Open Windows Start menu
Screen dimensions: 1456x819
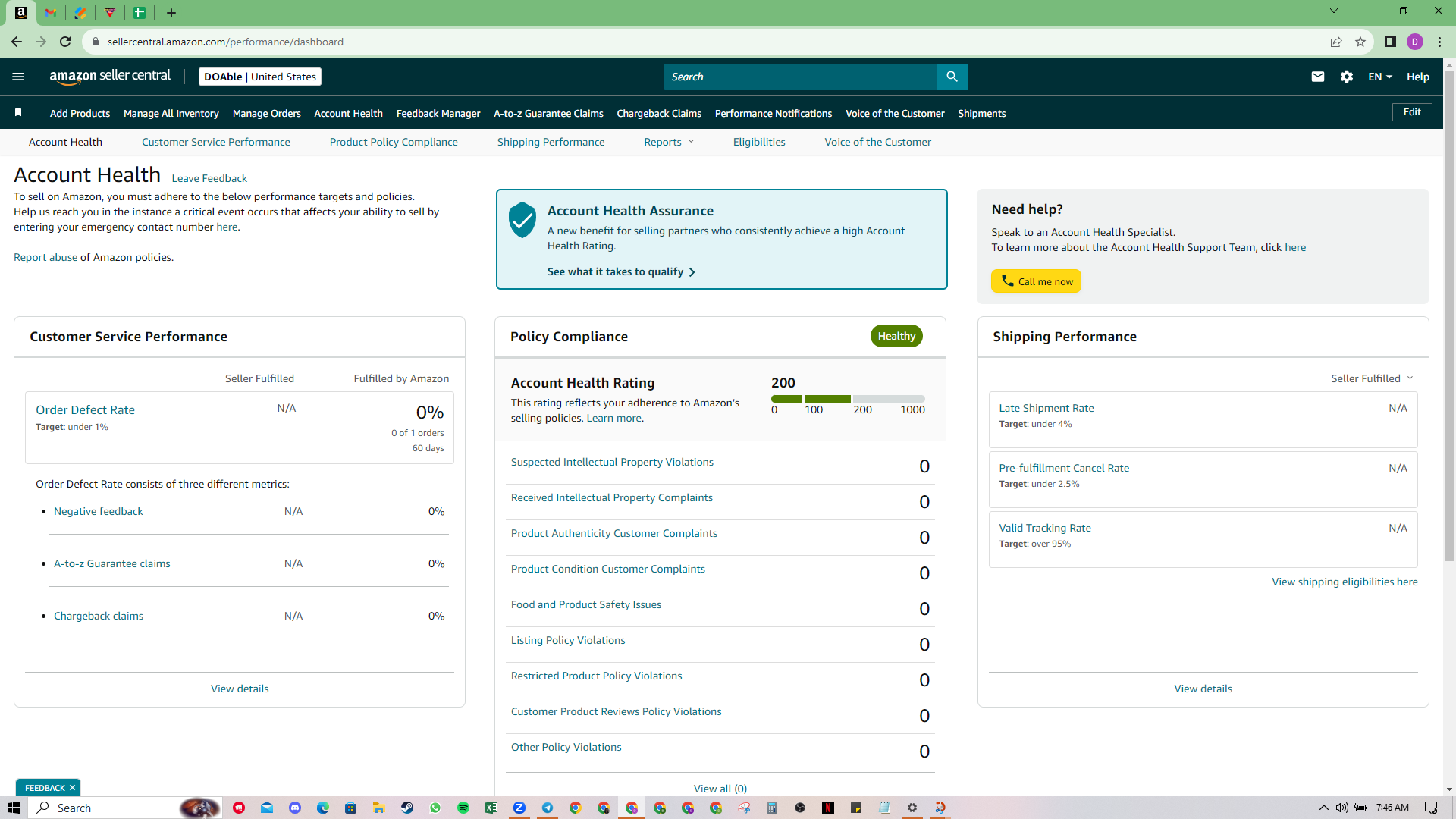14,808
